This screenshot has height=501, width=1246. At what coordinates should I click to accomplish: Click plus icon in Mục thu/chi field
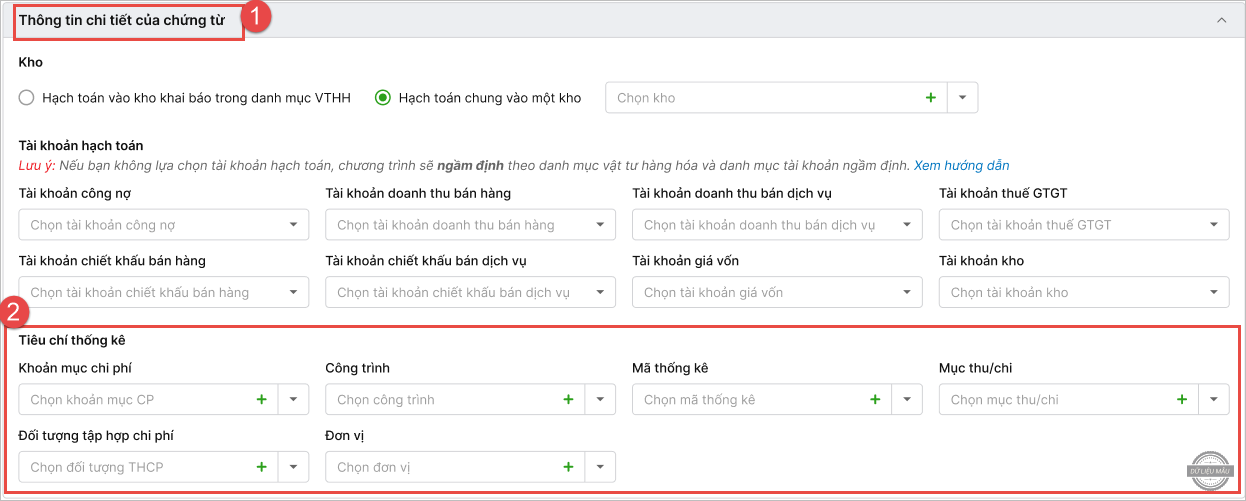pos(1182,400)
